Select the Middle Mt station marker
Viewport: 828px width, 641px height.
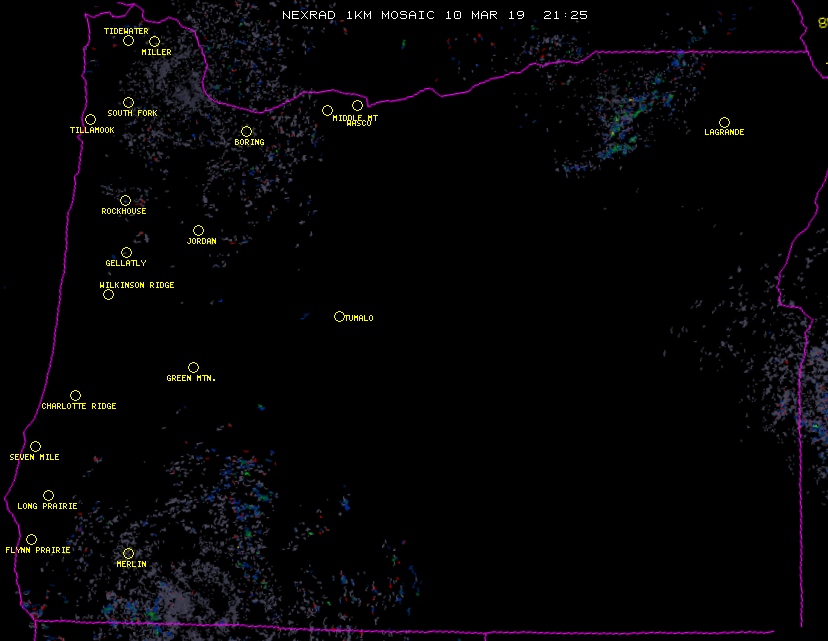(327, 111)
